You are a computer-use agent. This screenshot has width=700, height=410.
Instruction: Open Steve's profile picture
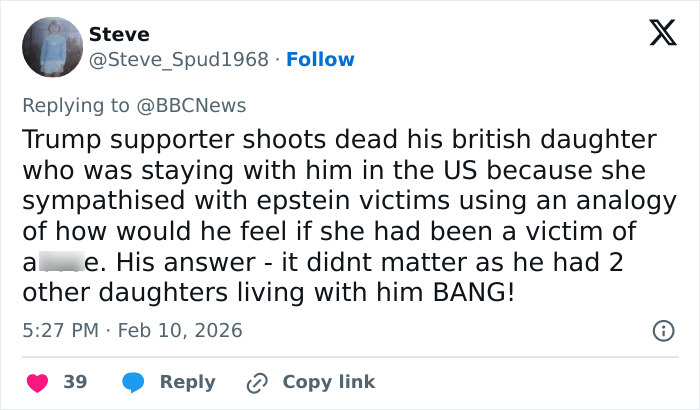(52, 47)
